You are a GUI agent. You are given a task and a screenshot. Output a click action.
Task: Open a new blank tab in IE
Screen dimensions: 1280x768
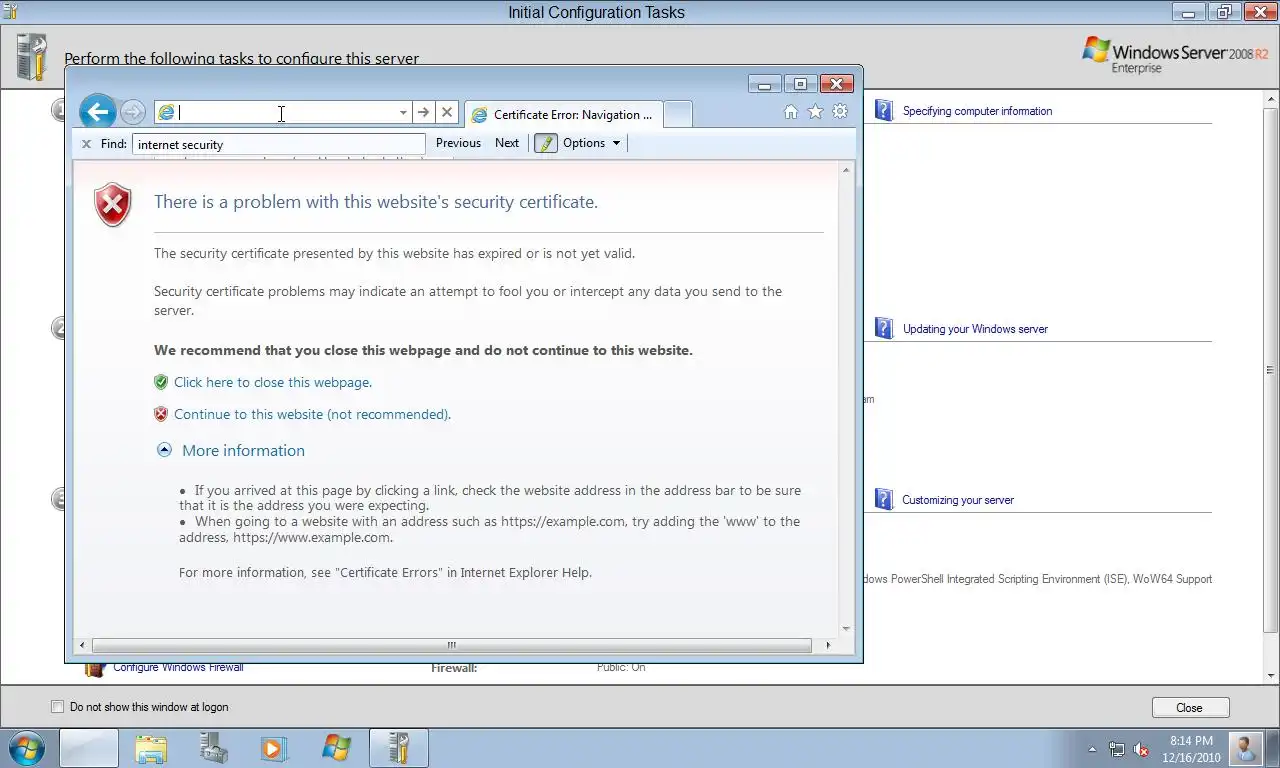(677, 114)
